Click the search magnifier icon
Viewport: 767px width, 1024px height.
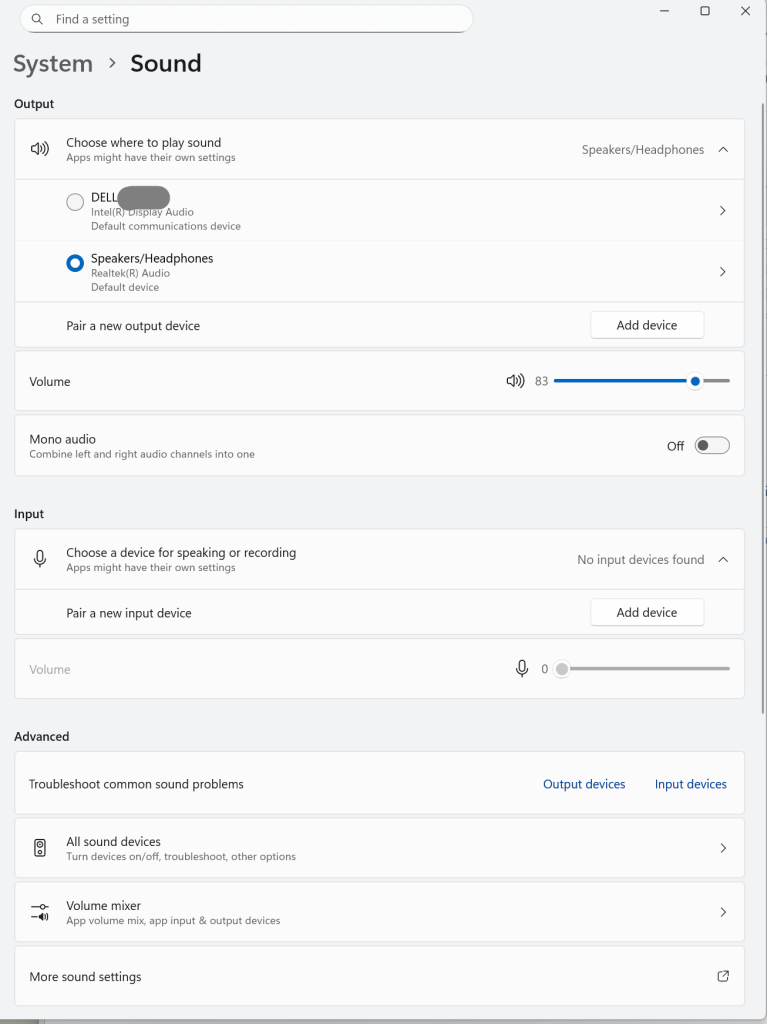pos(37,19)
